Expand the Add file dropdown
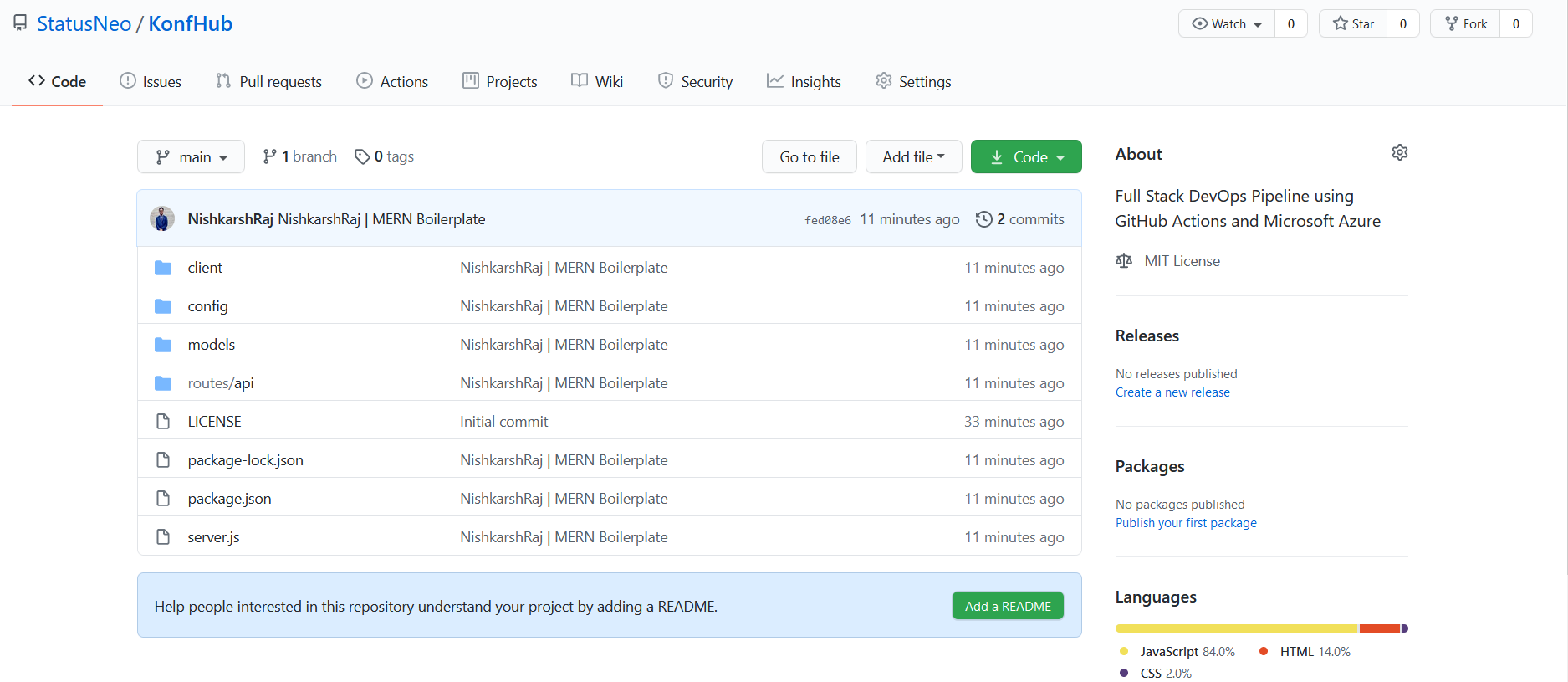The width and height of the screenshot is (1568, 682). click(x=913, y=156)
